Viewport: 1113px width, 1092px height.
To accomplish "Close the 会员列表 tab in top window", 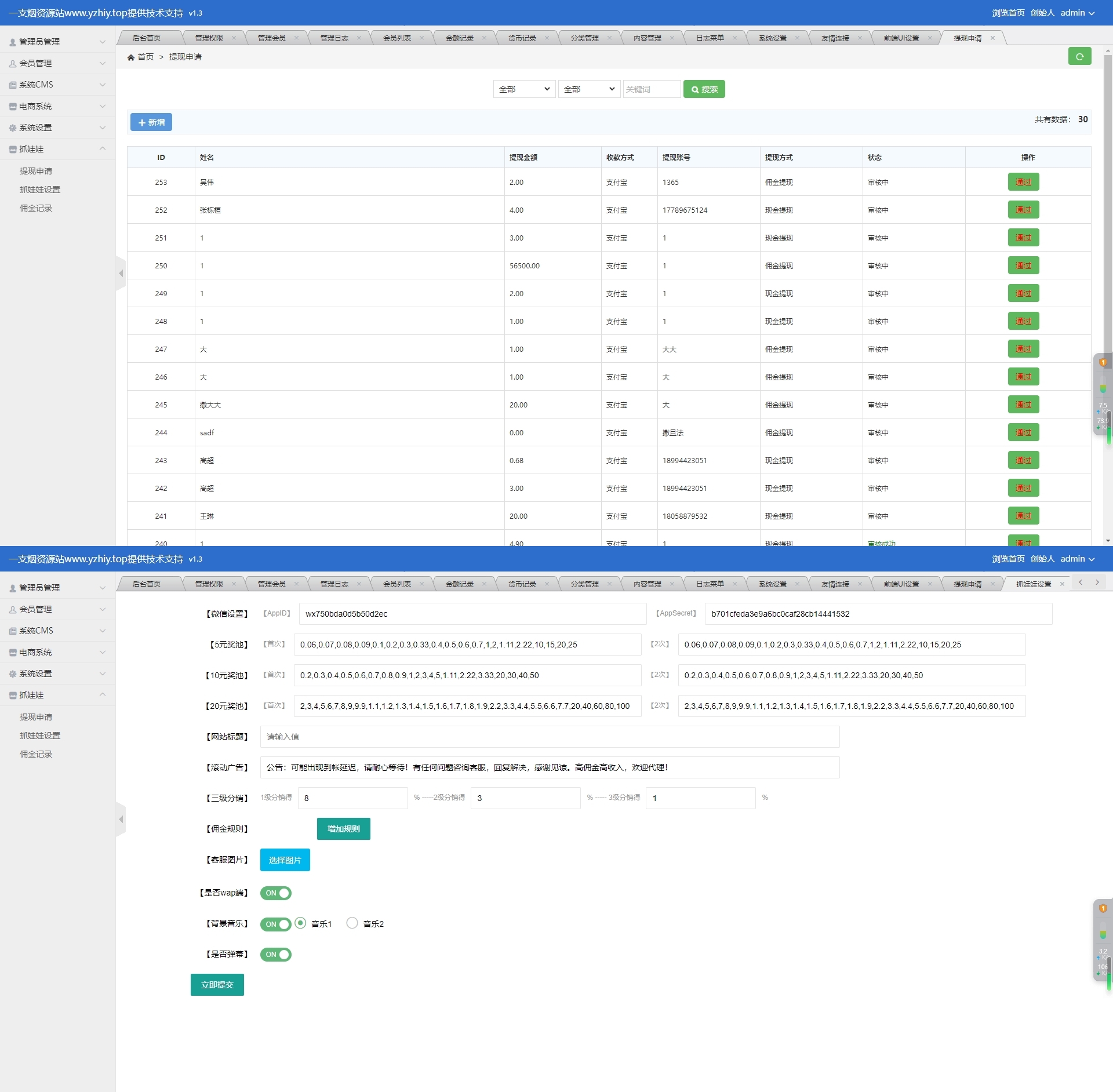I will [421, 38].
